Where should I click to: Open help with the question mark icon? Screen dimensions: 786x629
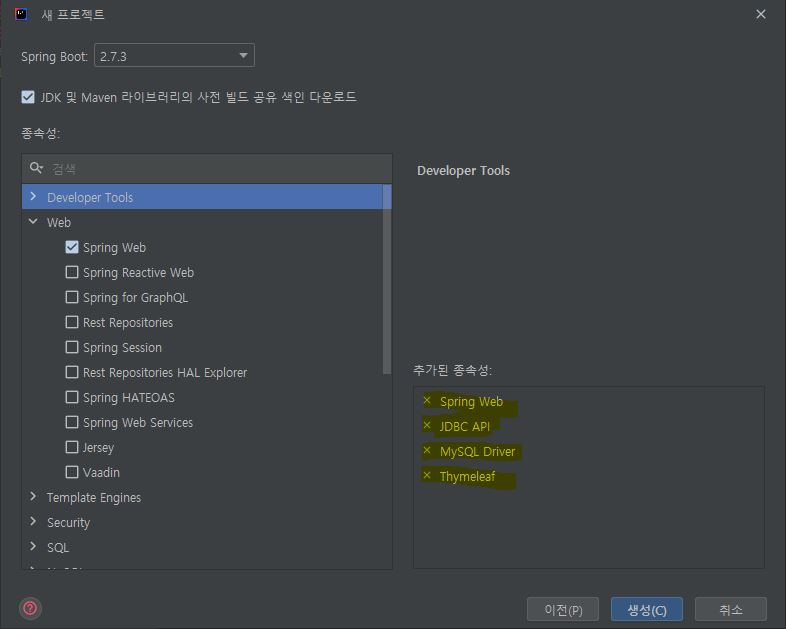30,608
